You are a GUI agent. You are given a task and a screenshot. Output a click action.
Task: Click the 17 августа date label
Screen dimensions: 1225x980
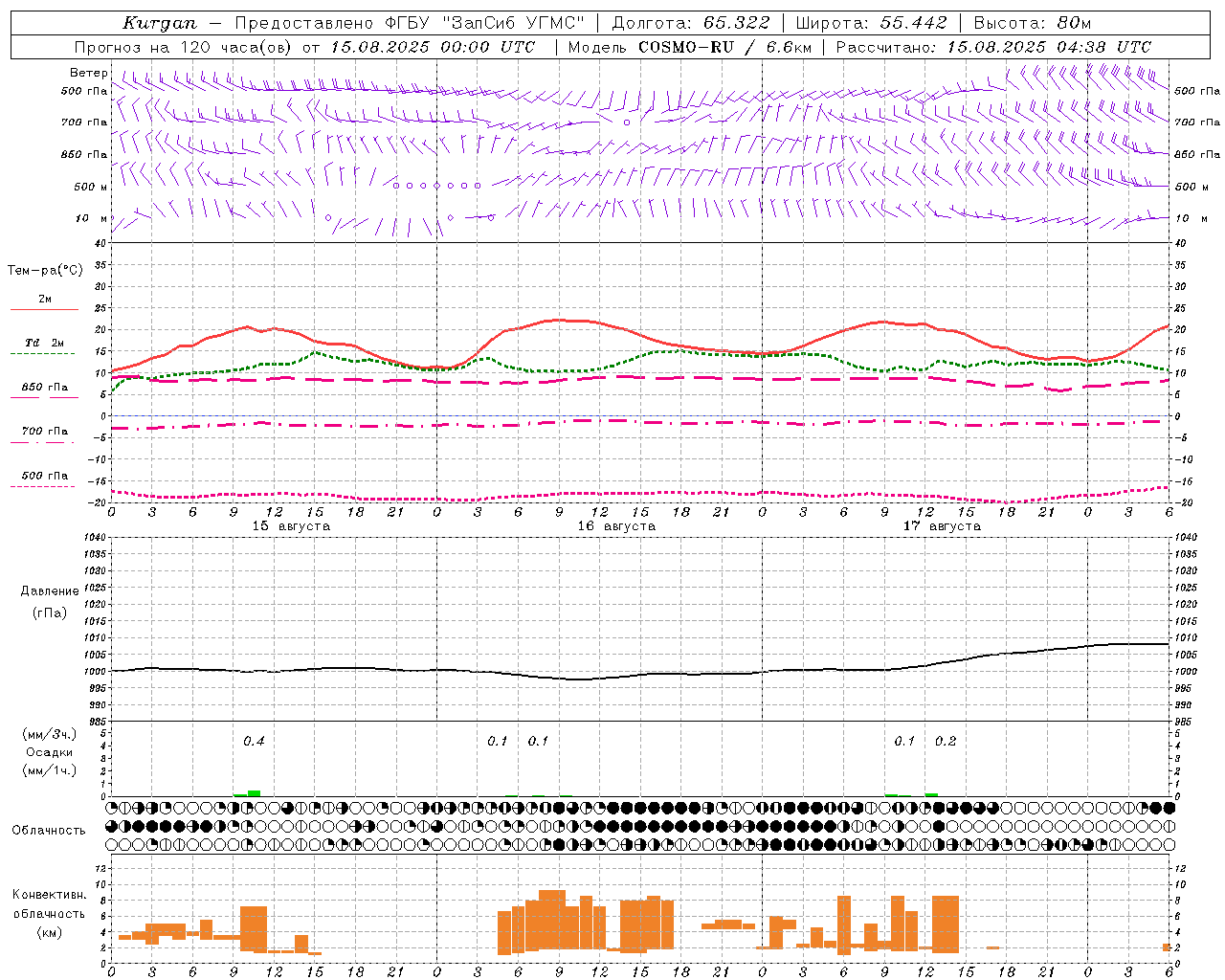942,526
